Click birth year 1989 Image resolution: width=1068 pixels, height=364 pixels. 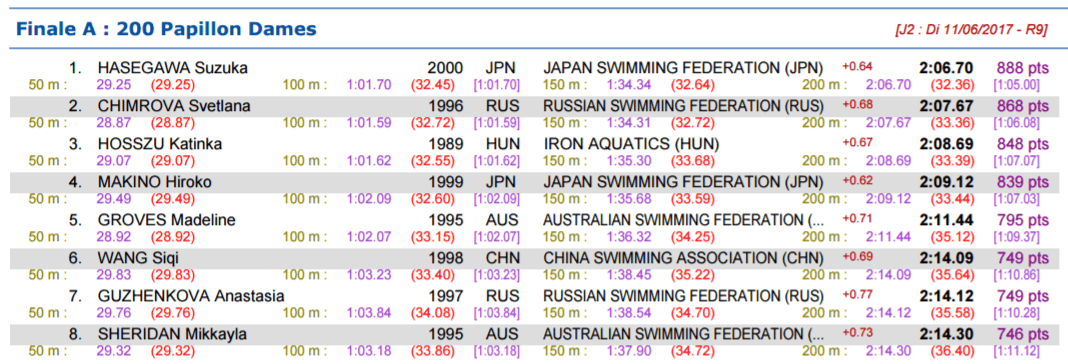click(445, 145)
